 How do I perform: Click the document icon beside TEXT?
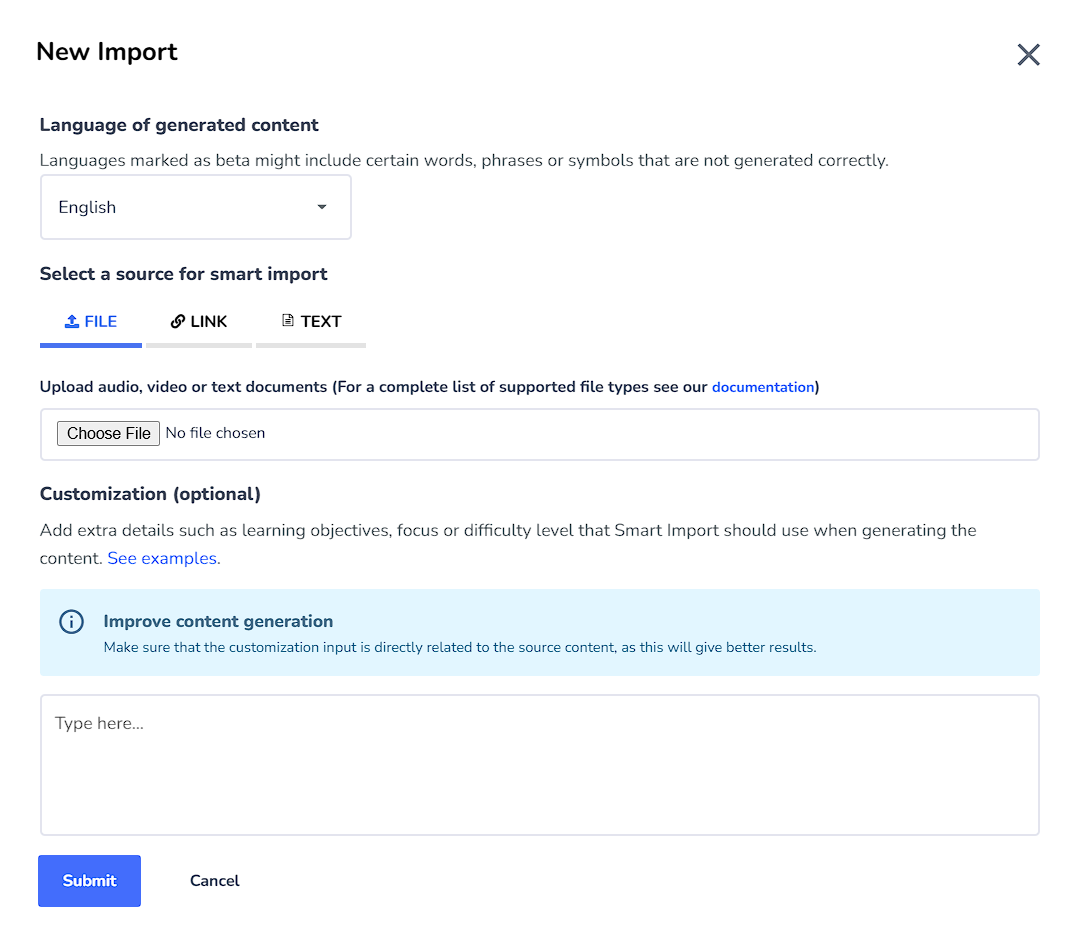[x=288, y=321]
